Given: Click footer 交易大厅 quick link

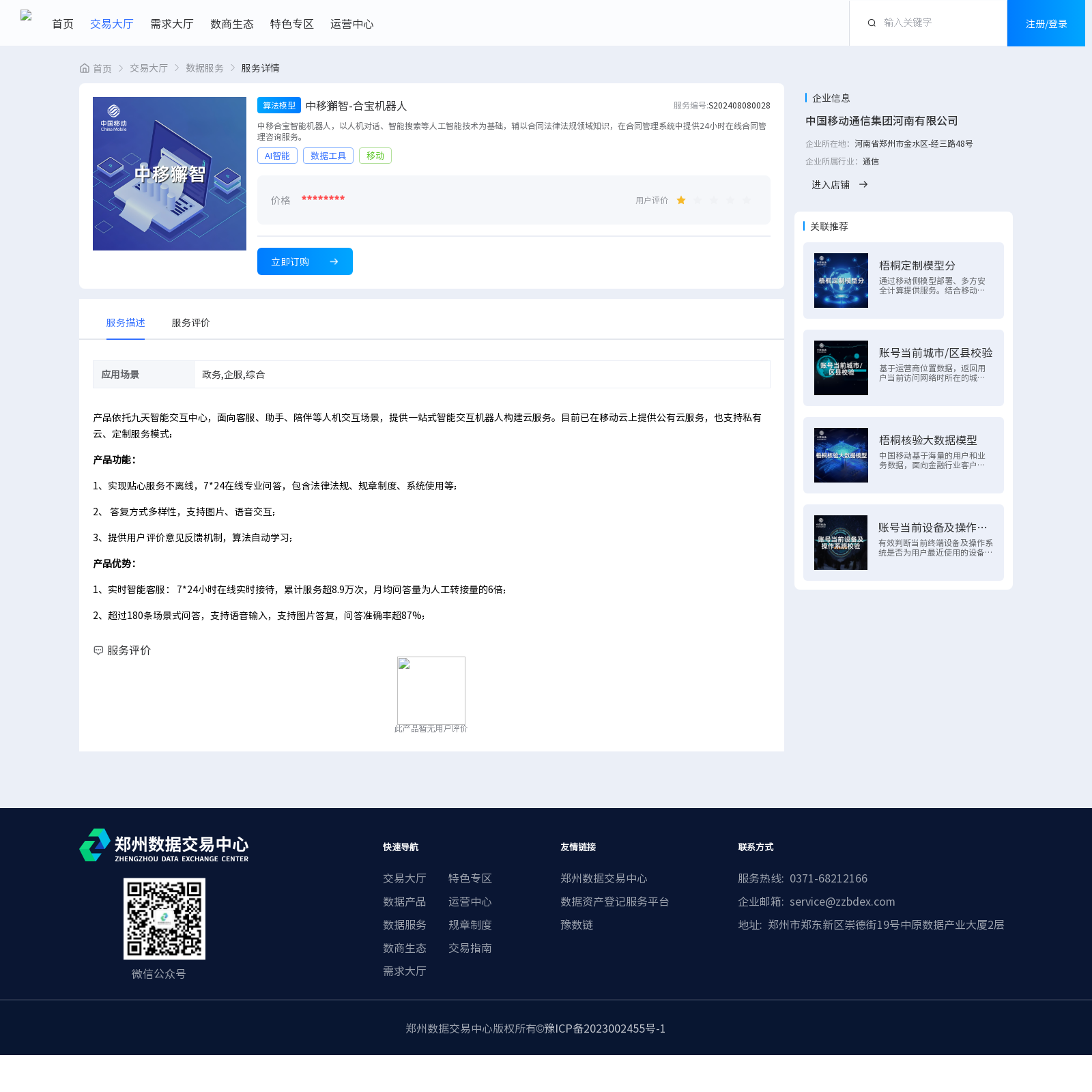Looking at the screenshot, I should tap(405, 878).
